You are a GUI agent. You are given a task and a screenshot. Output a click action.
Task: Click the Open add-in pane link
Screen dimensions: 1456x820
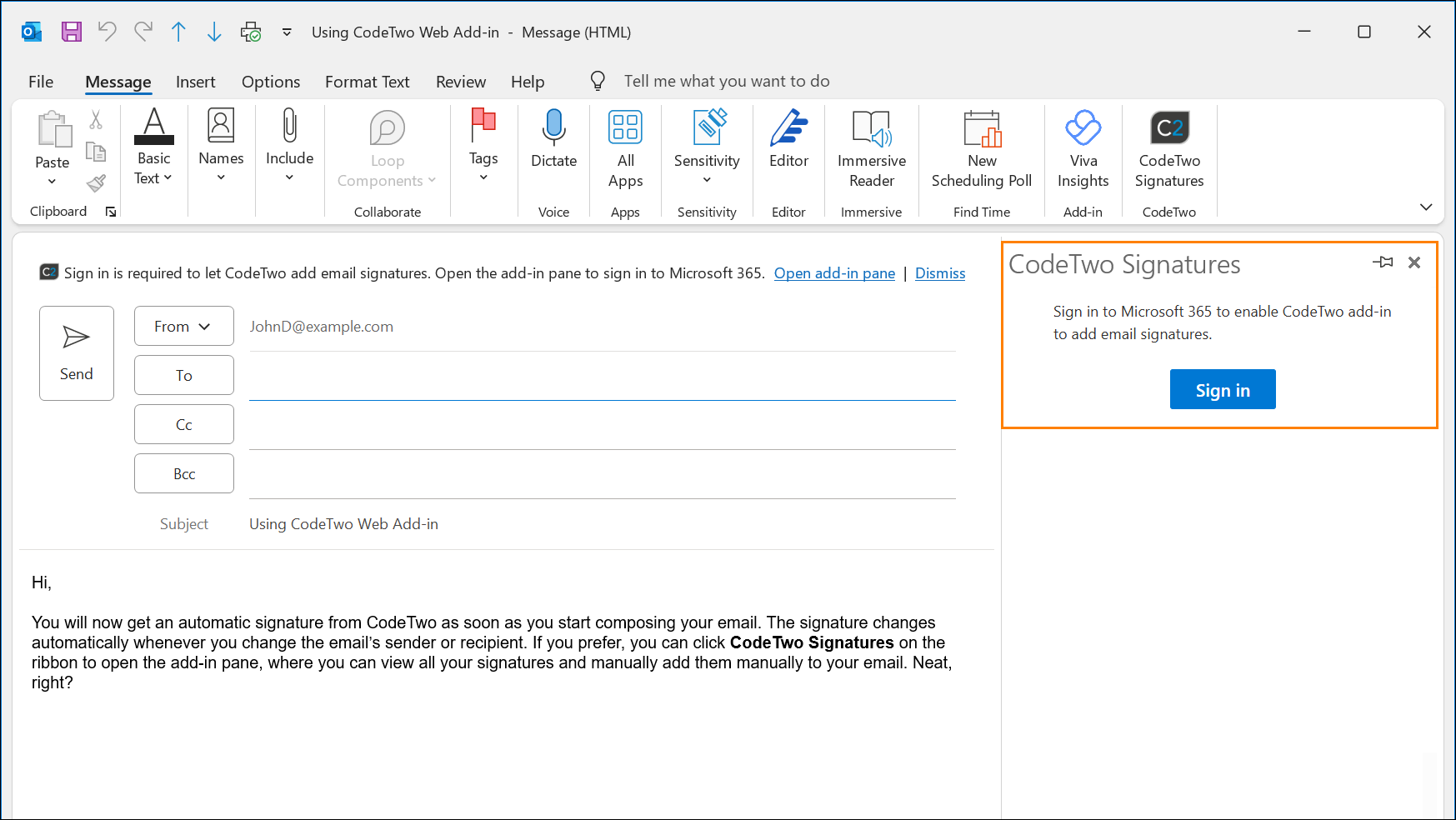click(x=834, y=273)
